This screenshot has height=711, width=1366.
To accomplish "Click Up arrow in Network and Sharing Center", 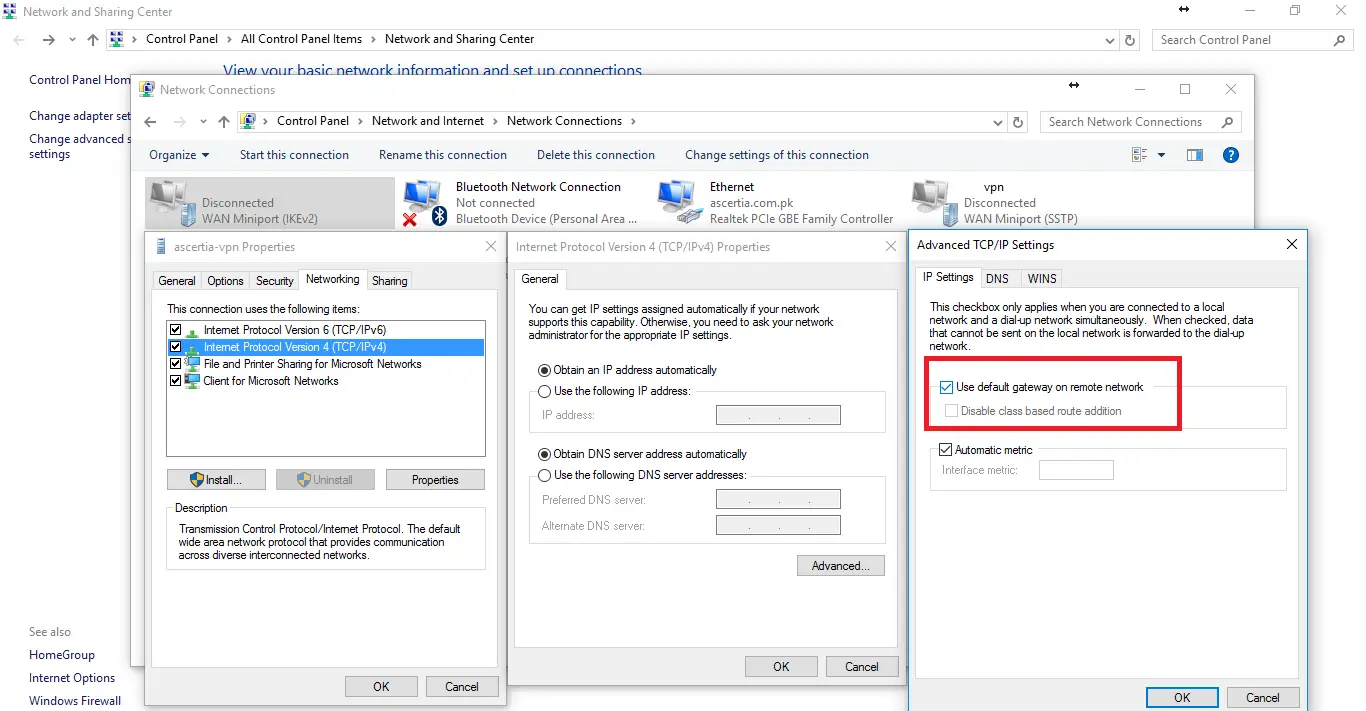I will click(93, 40).
